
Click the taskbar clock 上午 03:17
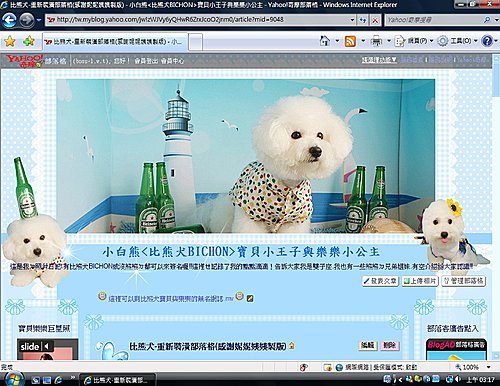click(x=480, y=380)
